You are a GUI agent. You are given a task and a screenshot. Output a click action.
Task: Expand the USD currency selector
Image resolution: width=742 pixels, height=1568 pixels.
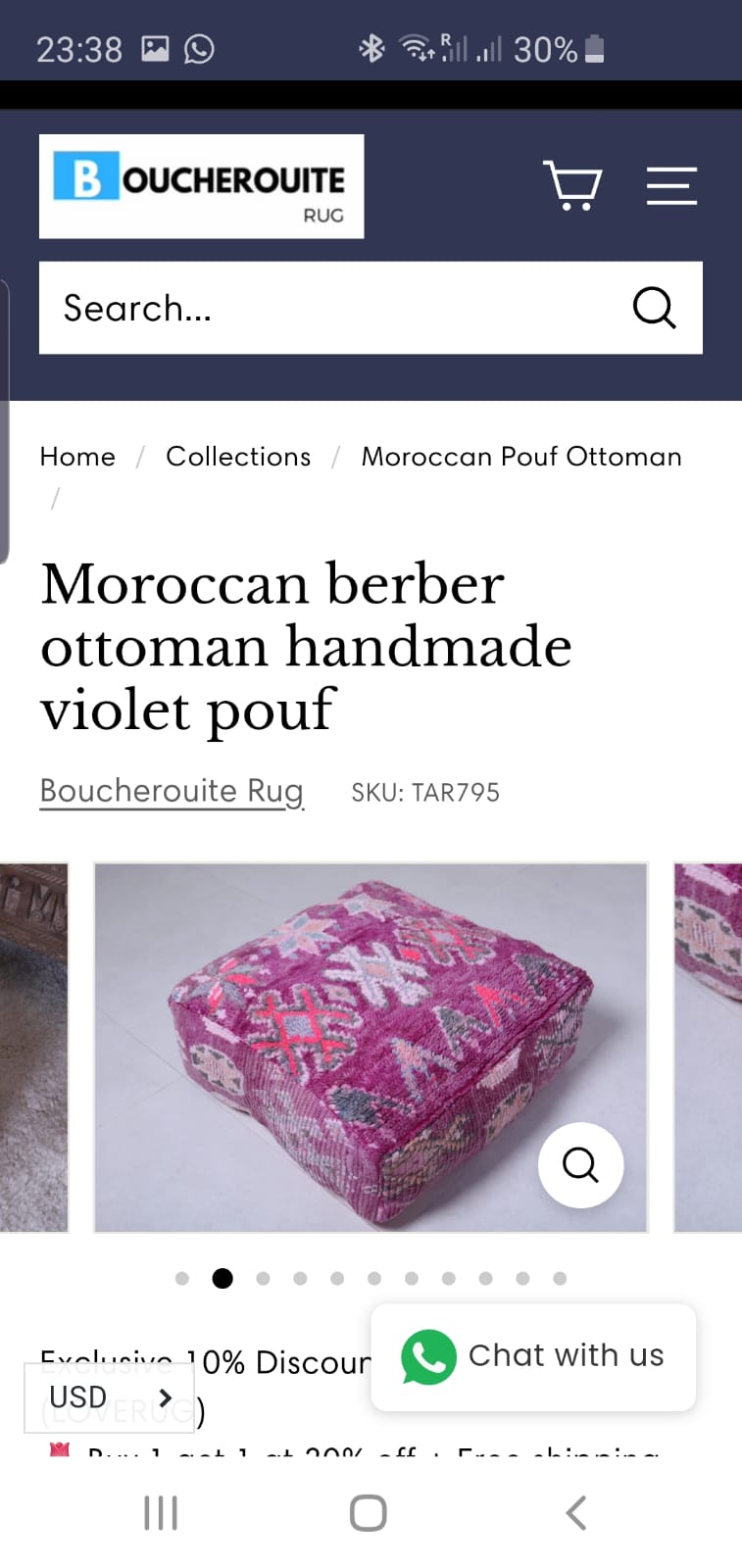click(x=110, y=1397)
